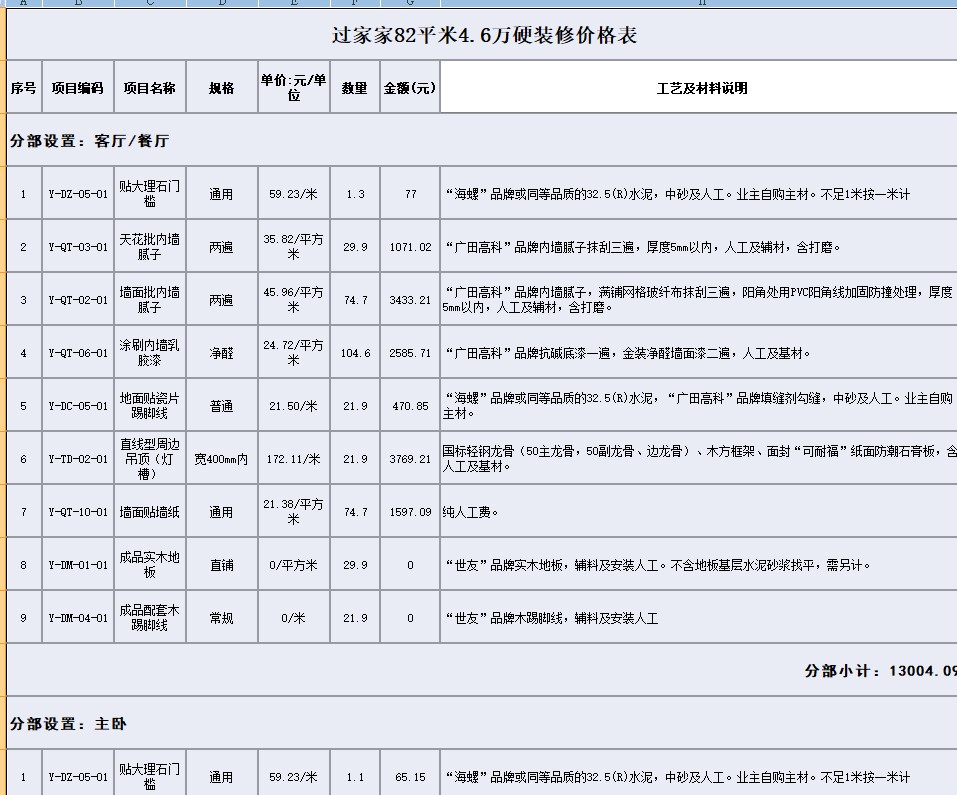Select the 项目编码 header cell
This screenshot has width=957, height=795.
tap(78, 87)
